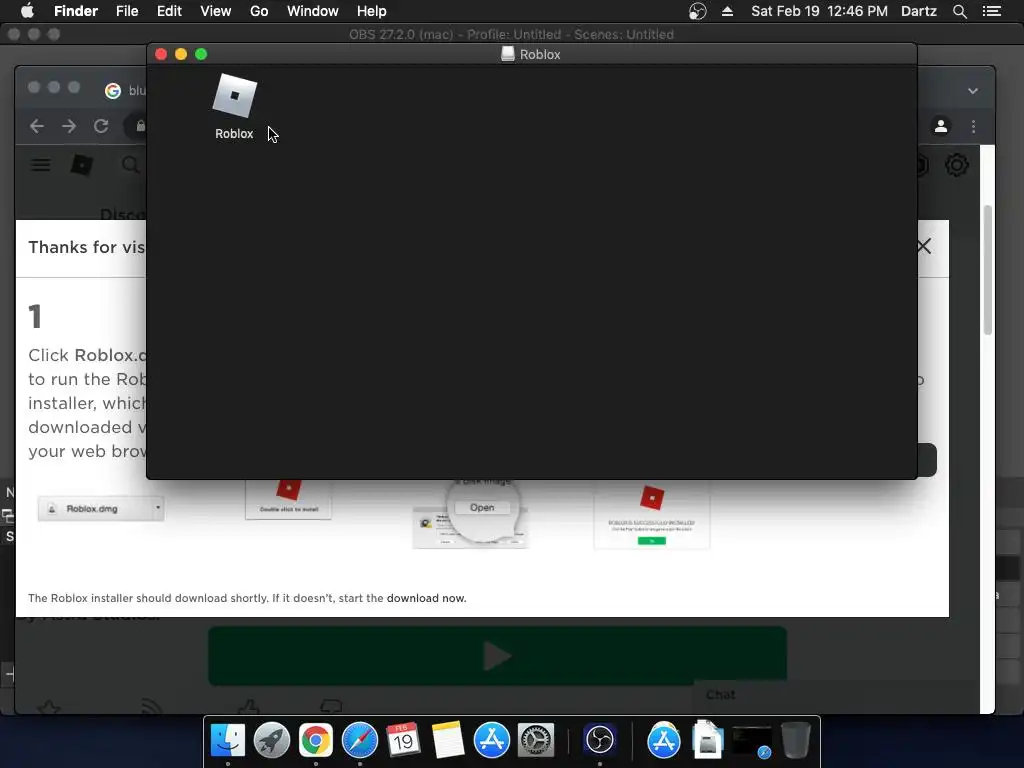Screen dimensions: 1024x768
Task: Click the green Play button behind the dialog
Action: (497, 656)
